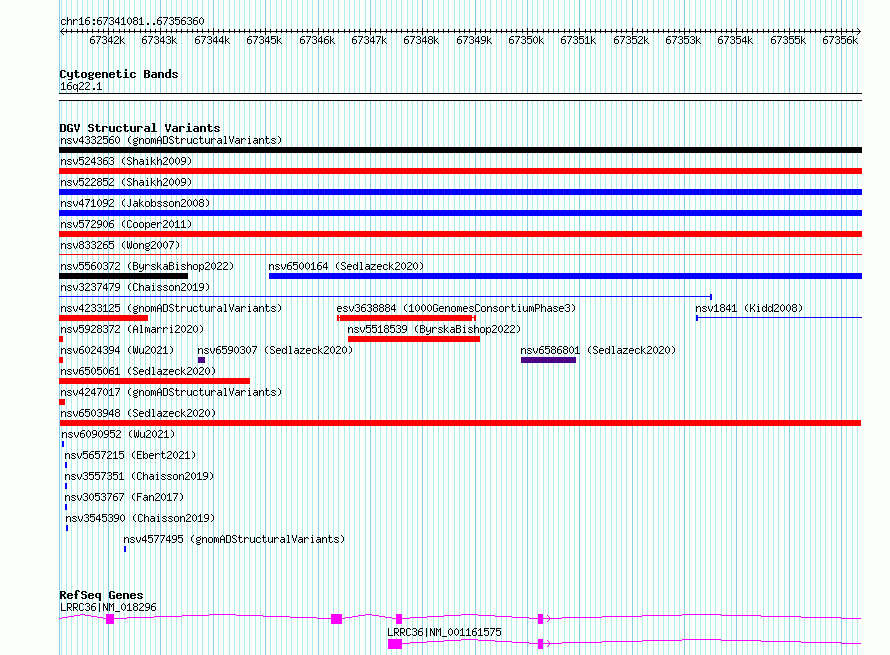Image resolution: width=890 pixels, height=655 pixels.
Task: Click the LRRC36|NM_001161575 gene label
Action: coord(444,632)
